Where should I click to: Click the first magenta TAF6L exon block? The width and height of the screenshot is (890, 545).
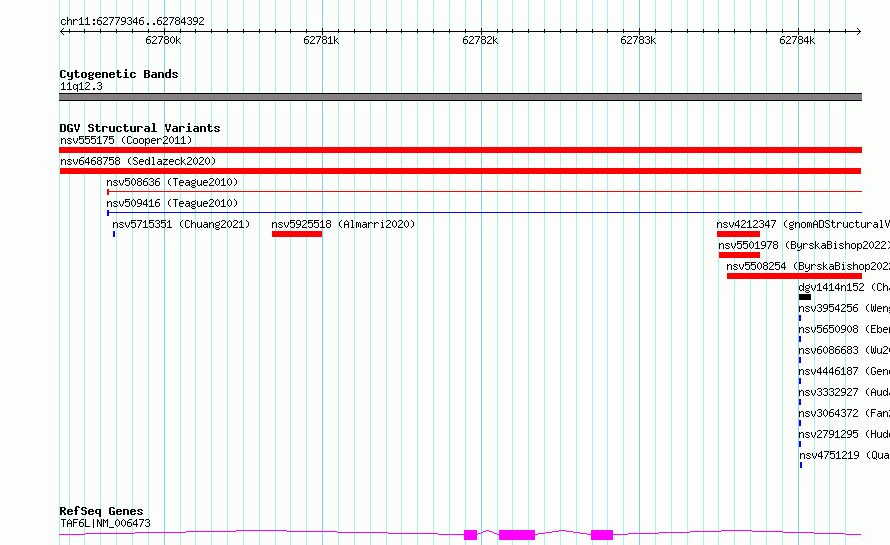(471, 535)
